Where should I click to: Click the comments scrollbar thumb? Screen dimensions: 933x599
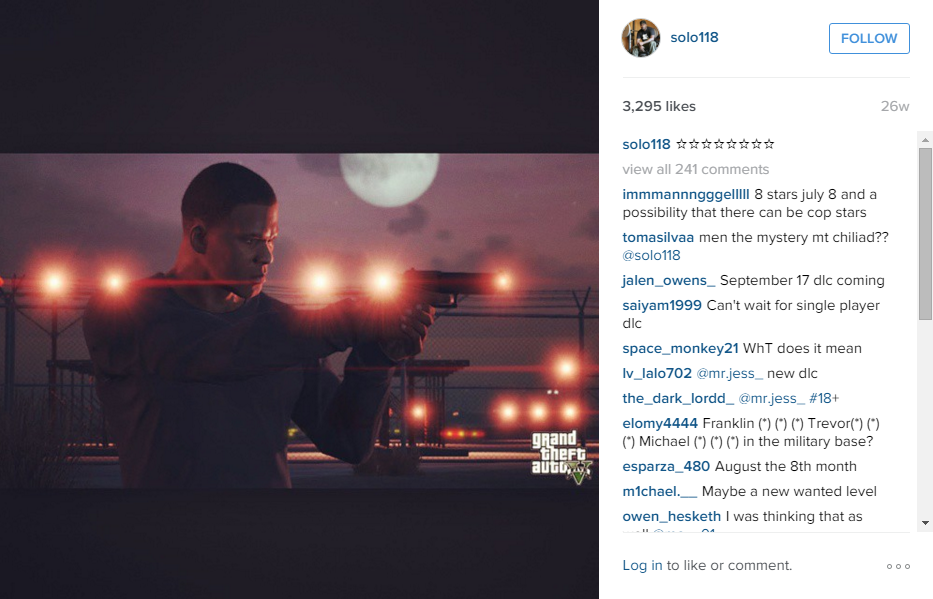point(925,234)
